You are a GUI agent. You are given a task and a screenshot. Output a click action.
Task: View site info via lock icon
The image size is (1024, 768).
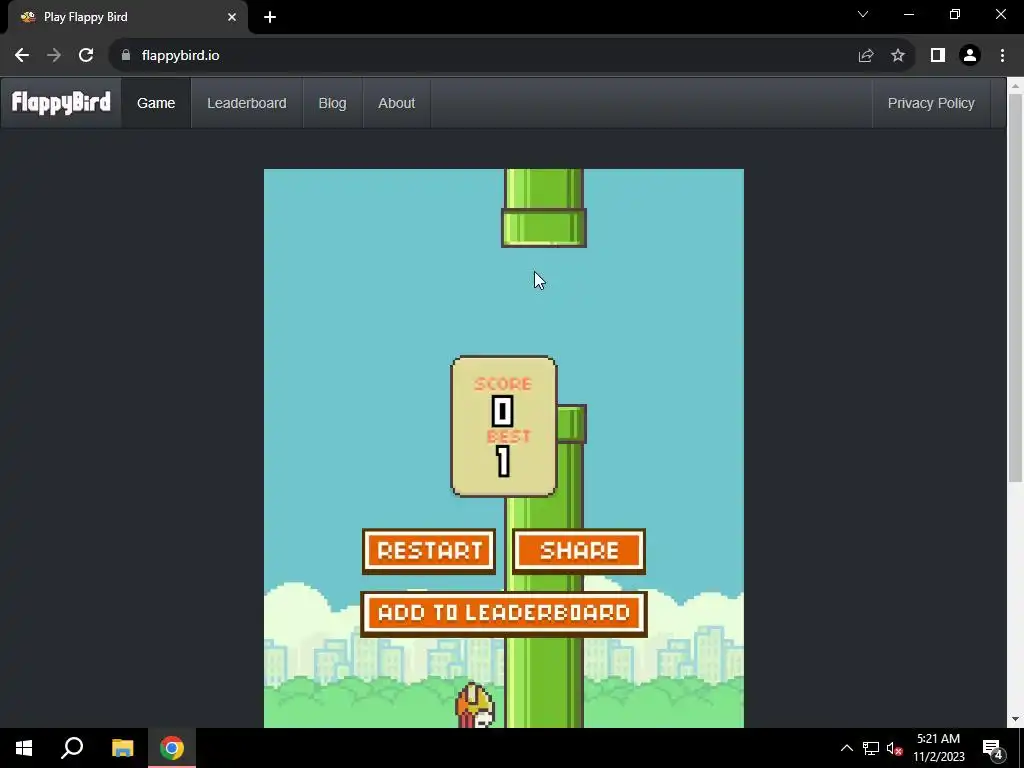click(x=126, y=56)
